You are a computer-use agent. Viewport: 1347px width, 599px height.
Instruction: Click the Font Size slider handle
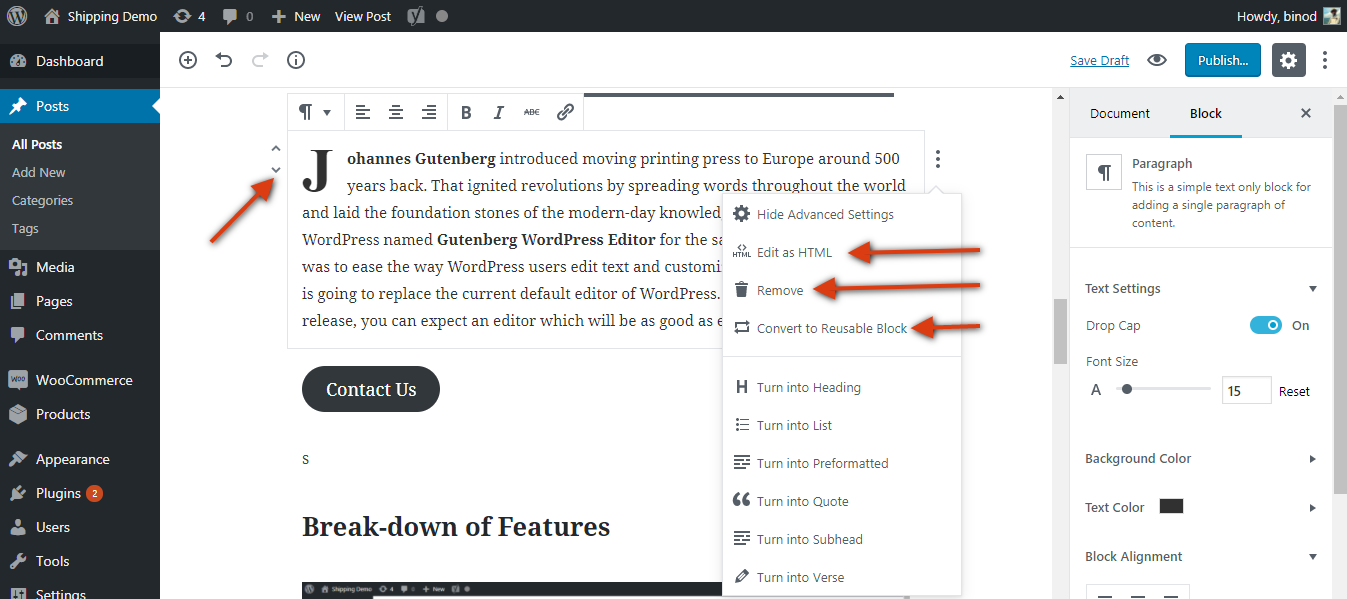1127,390
